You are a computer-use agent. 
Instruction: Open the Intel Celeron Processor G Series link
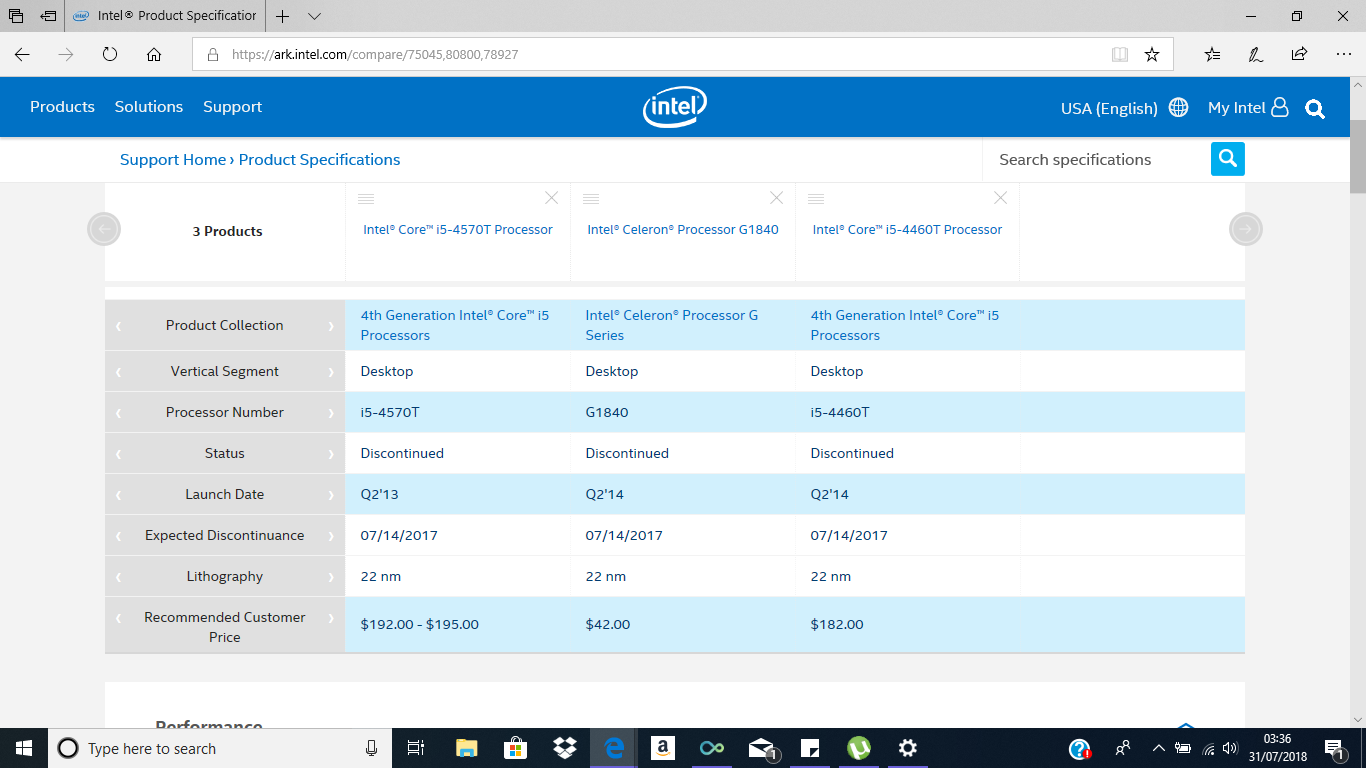coord(672,325)
